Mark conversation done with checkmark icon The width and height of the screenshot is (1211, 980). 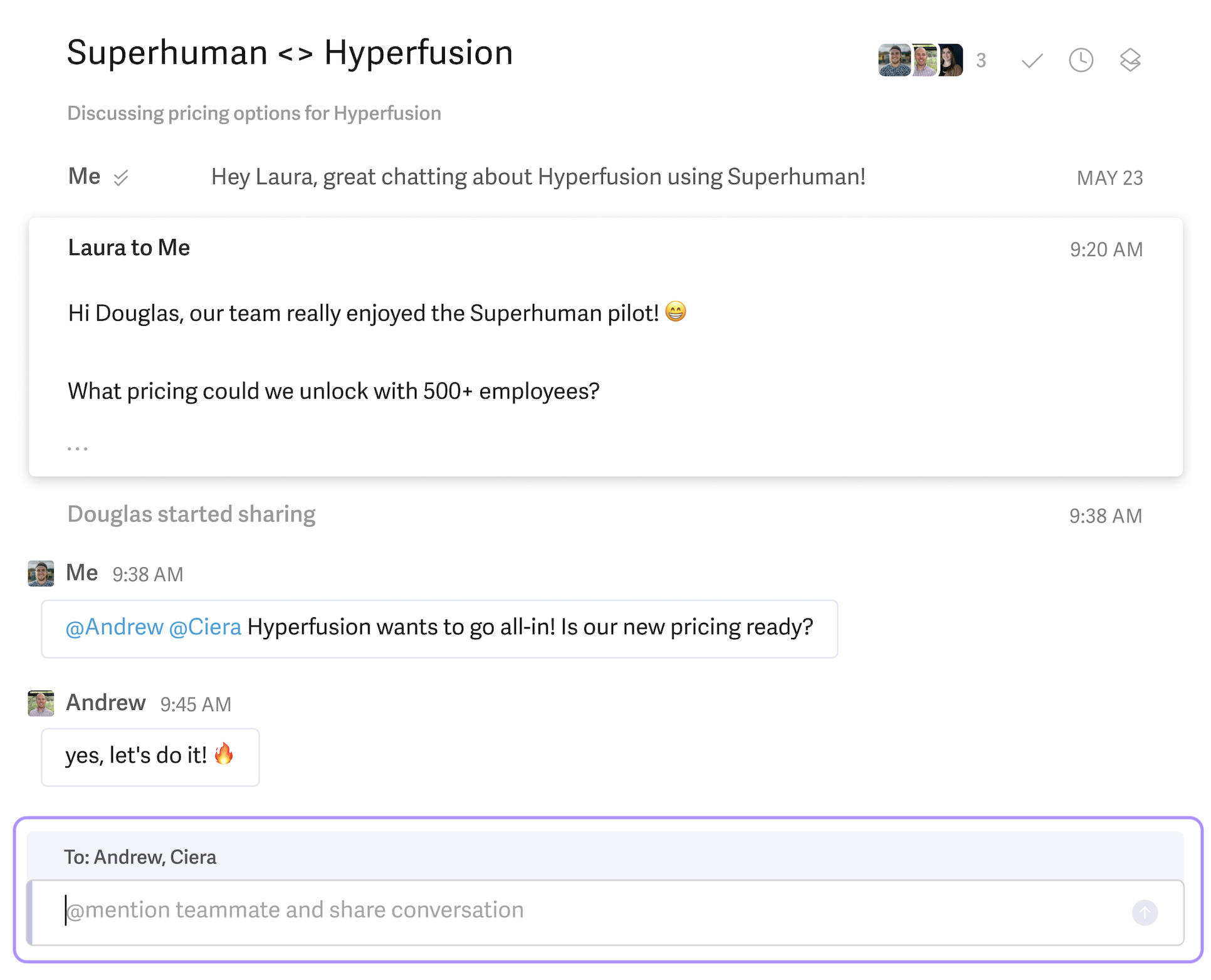point(1032,61)
